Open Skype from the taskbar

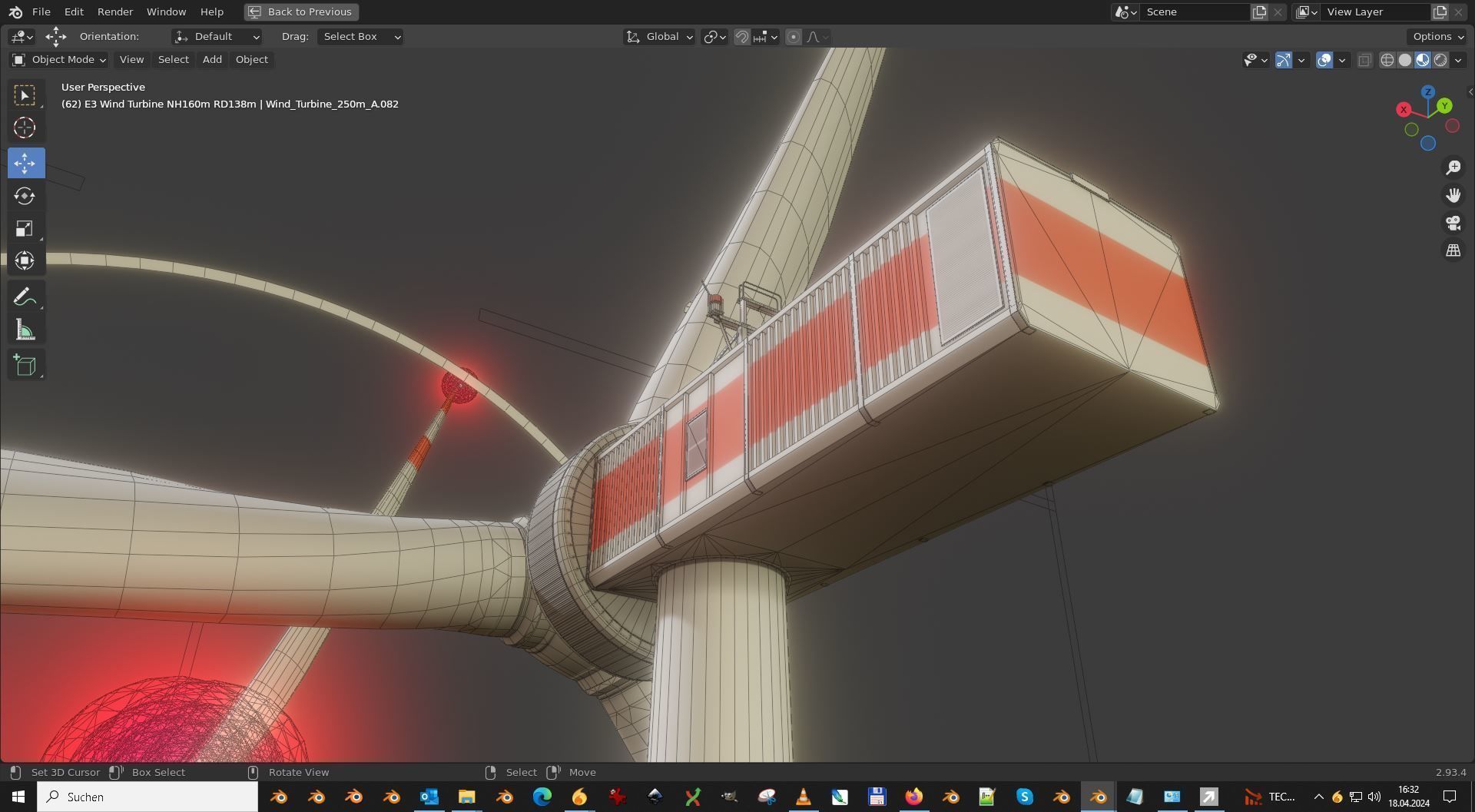point(1024,797)
